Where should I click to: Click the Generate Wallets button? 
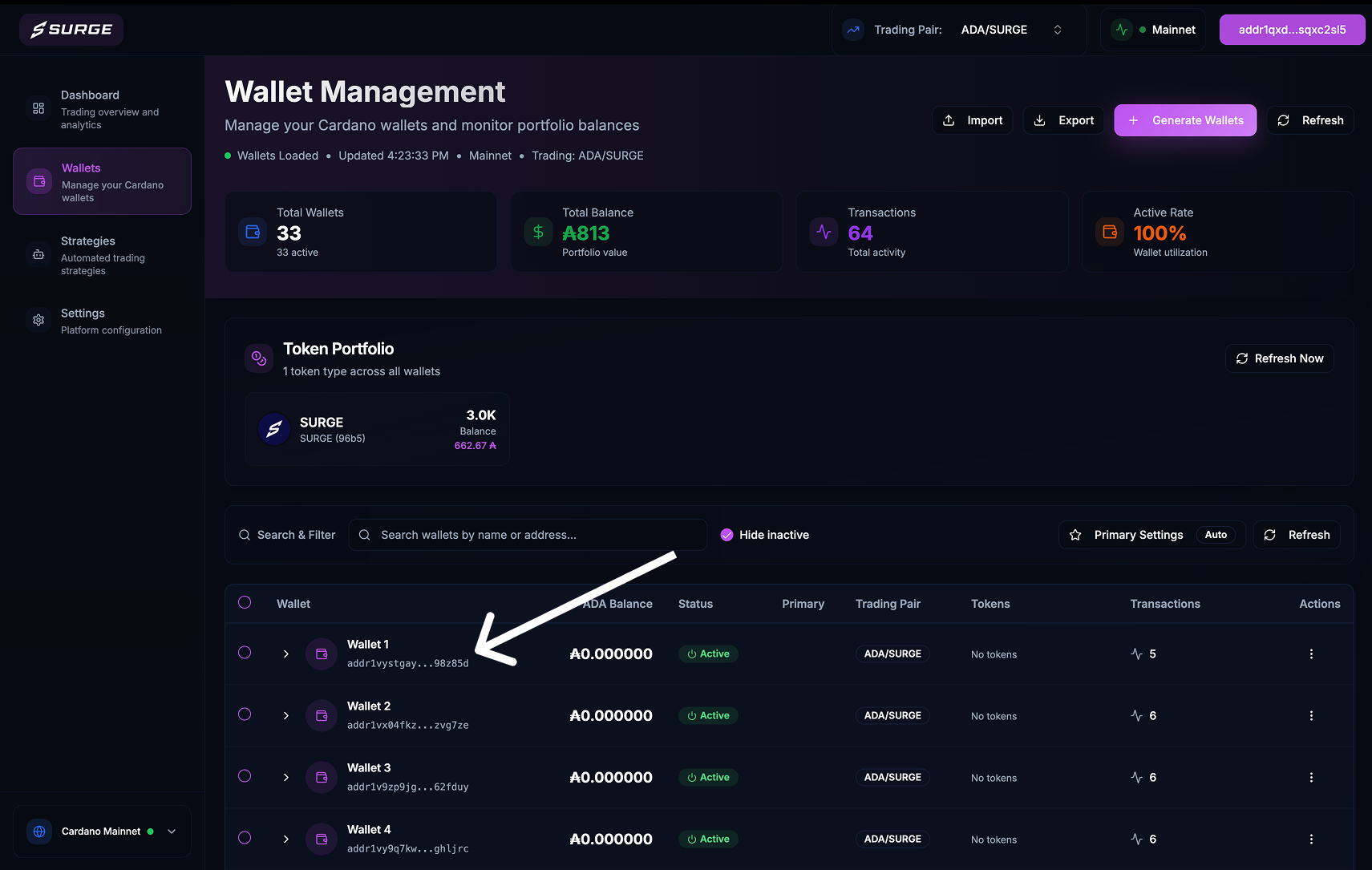click(x=1185, y=120)
